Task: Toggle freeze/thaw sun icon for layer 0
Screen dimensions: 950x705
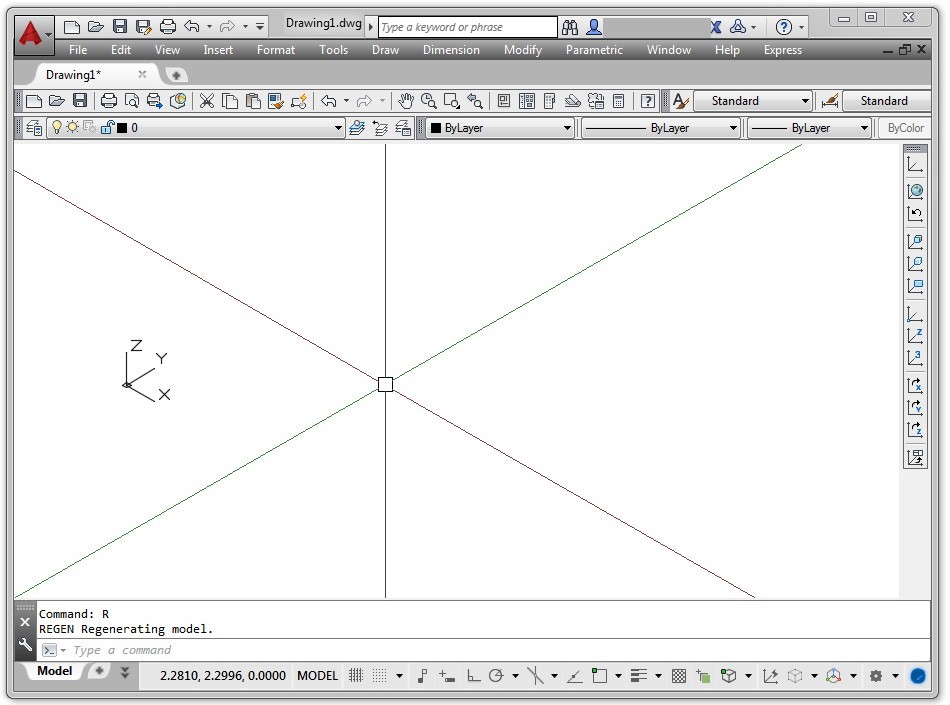Action: (73, 127)
